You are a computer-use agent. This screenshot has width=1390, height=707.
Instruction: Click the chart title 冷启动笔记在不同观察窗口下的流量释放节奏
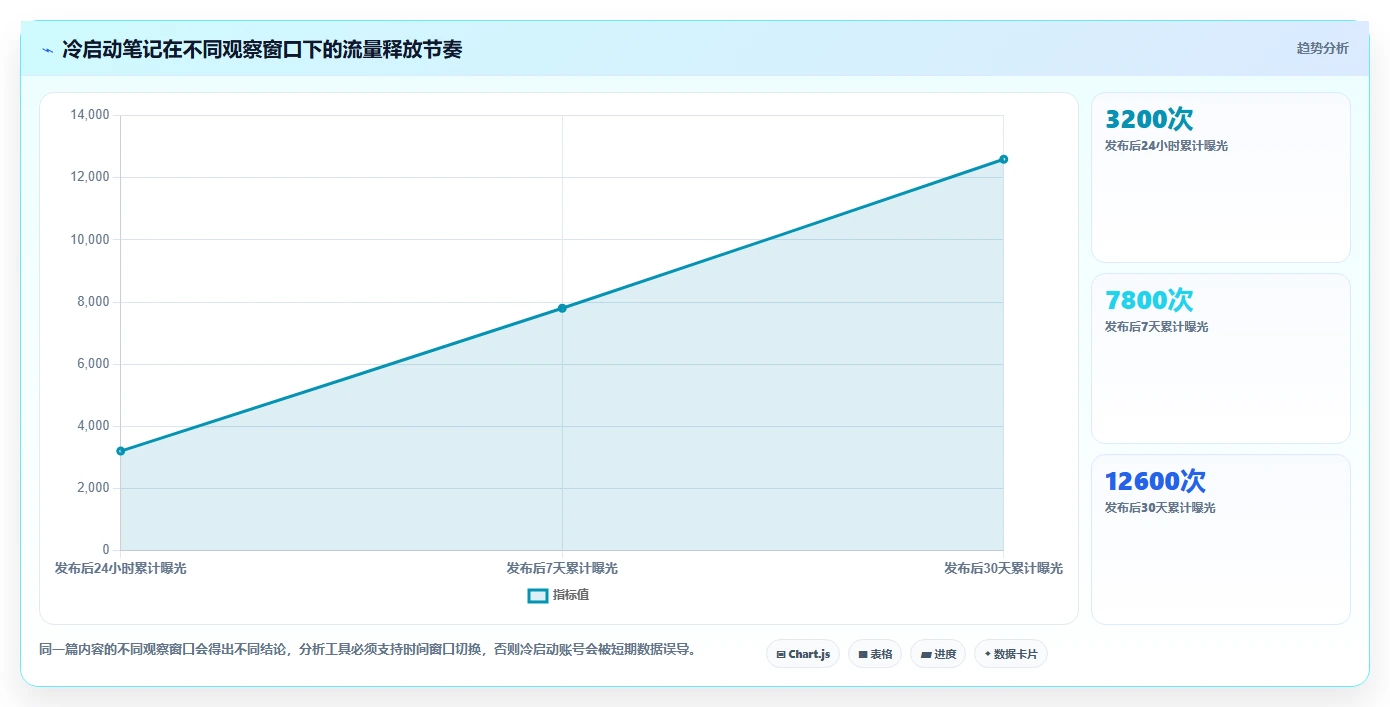[262, 50]
